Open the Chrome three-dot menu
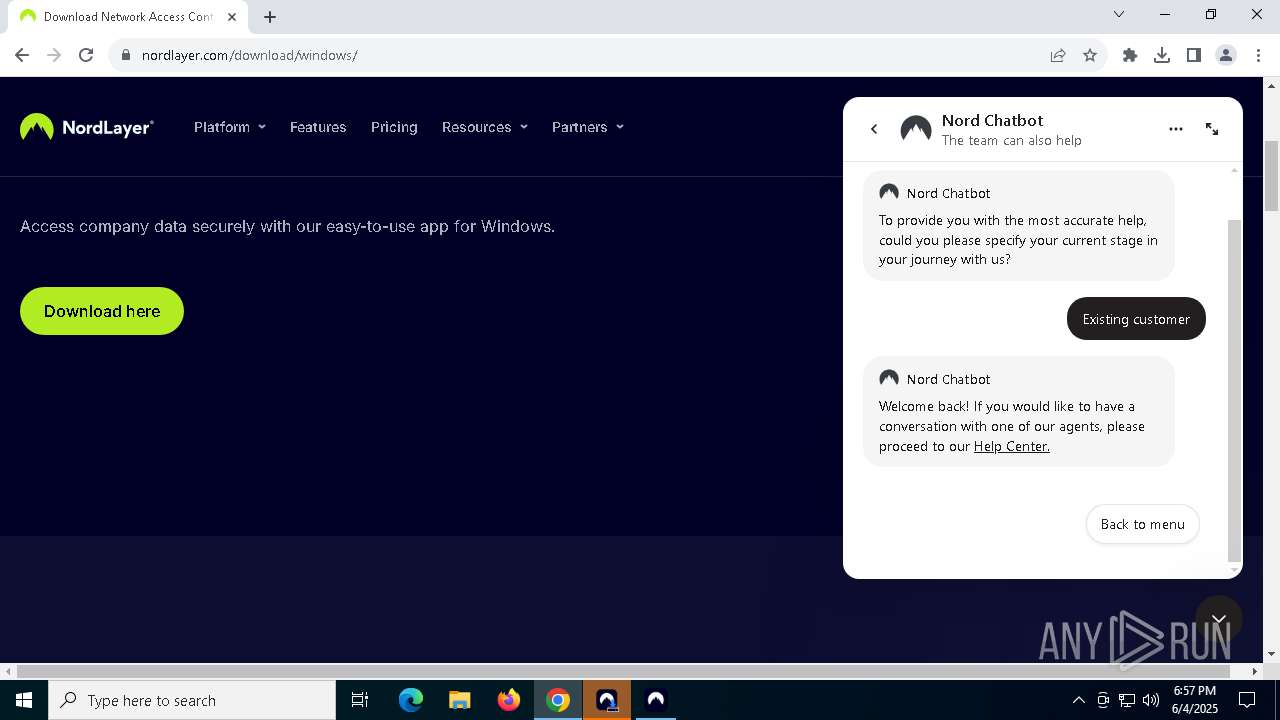Viewport: 1280px width, 720px height. point(1258,55)
